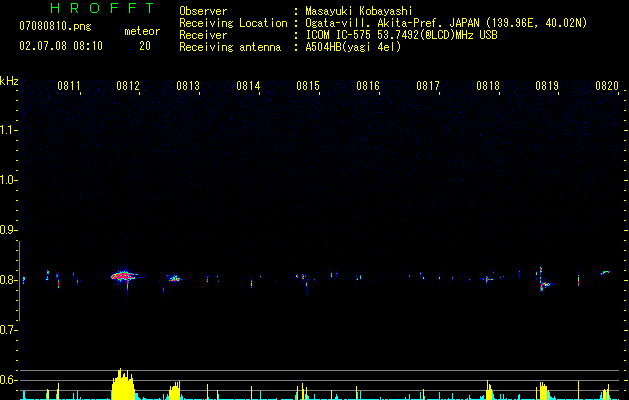Click the timestamp 02.07.08 08:10
This screenshot has height=400, width=629.
pos(61,46)
